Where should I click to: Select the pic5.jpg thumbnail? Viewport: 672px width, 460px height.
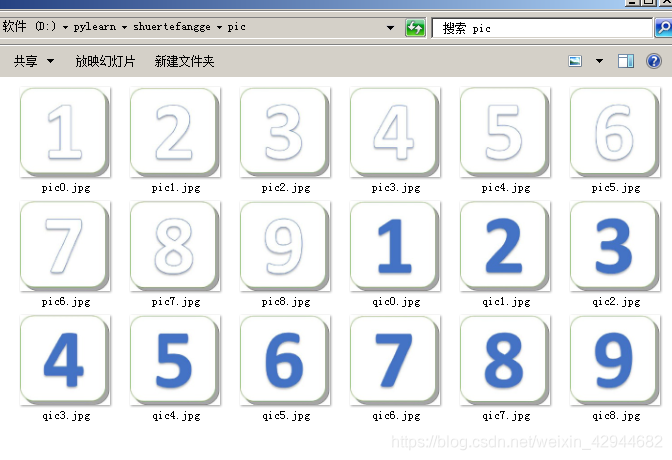615,132
